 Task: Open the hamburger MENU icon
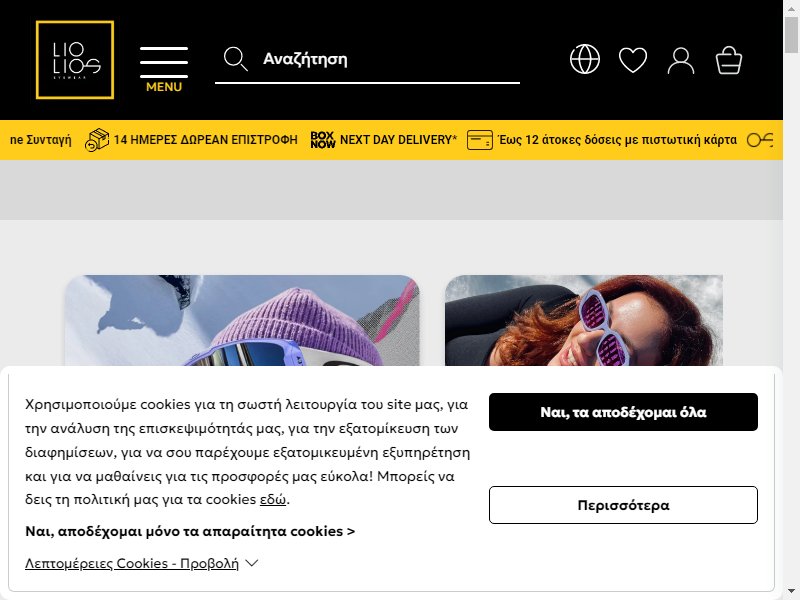[164, 69]
